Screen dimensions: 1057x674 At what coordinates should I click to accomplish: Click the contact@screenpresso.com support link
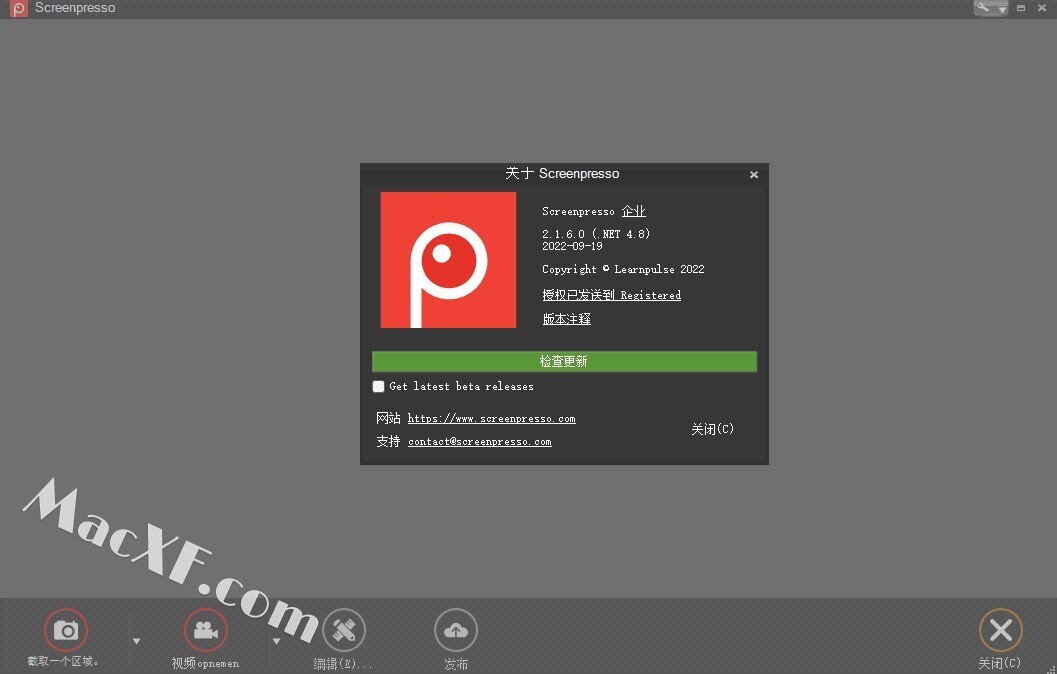point(479,441)
